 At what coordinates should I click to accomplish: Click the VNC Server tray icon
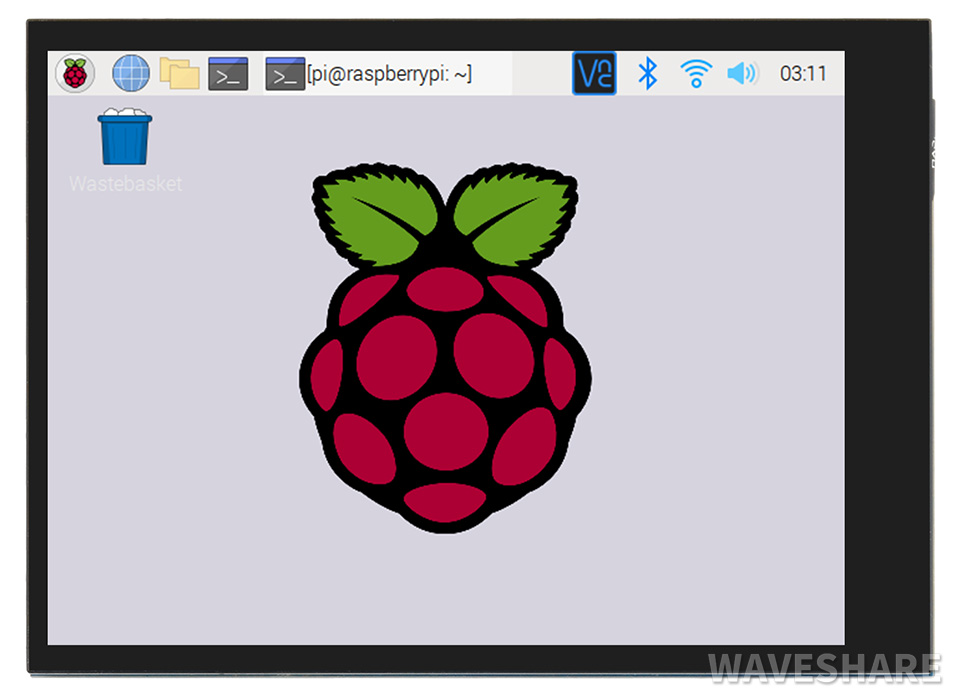[x=594, y=73]
